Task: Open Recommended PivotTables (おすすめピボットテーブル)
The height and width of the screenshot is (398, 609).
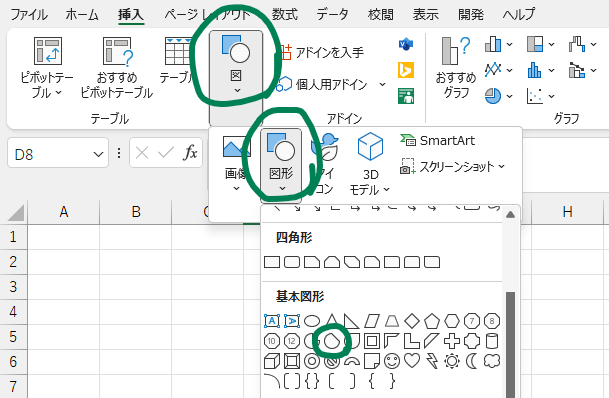Action: 117,68
